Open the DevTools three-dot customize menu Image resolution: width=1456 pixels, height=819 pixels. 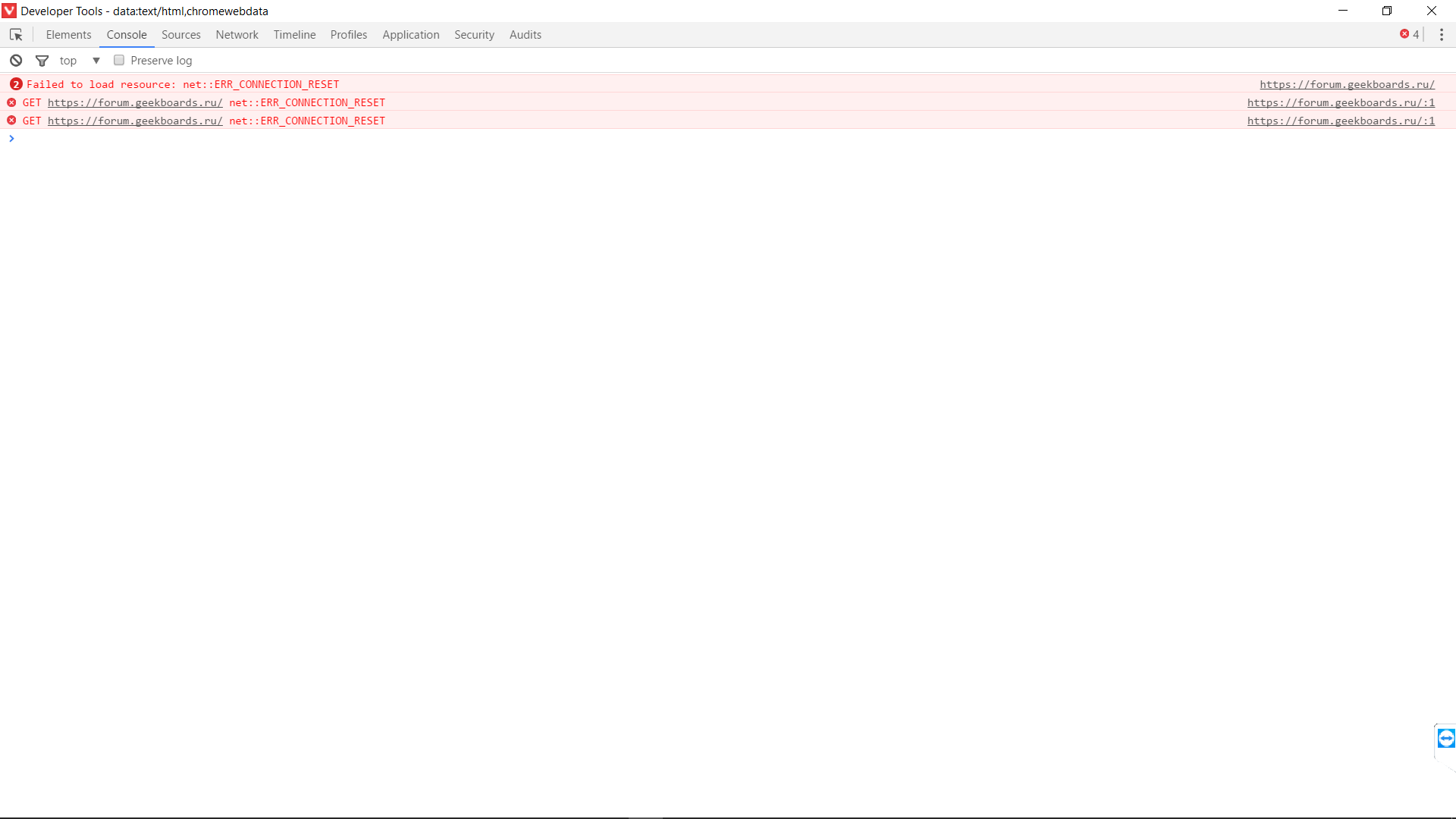point(1442,35)
